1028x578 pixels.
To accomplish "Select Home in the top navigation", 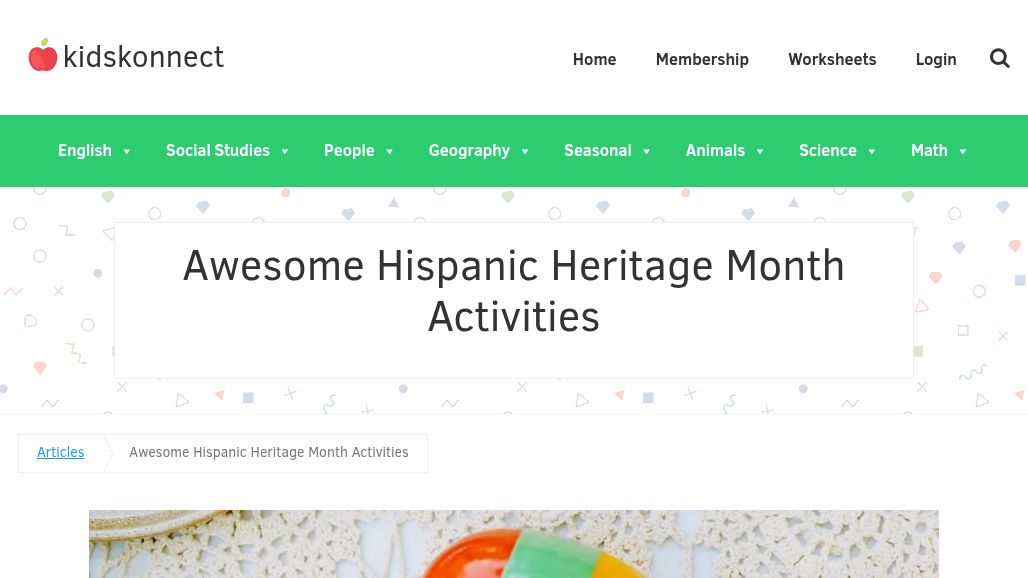I will pos(594,59).
